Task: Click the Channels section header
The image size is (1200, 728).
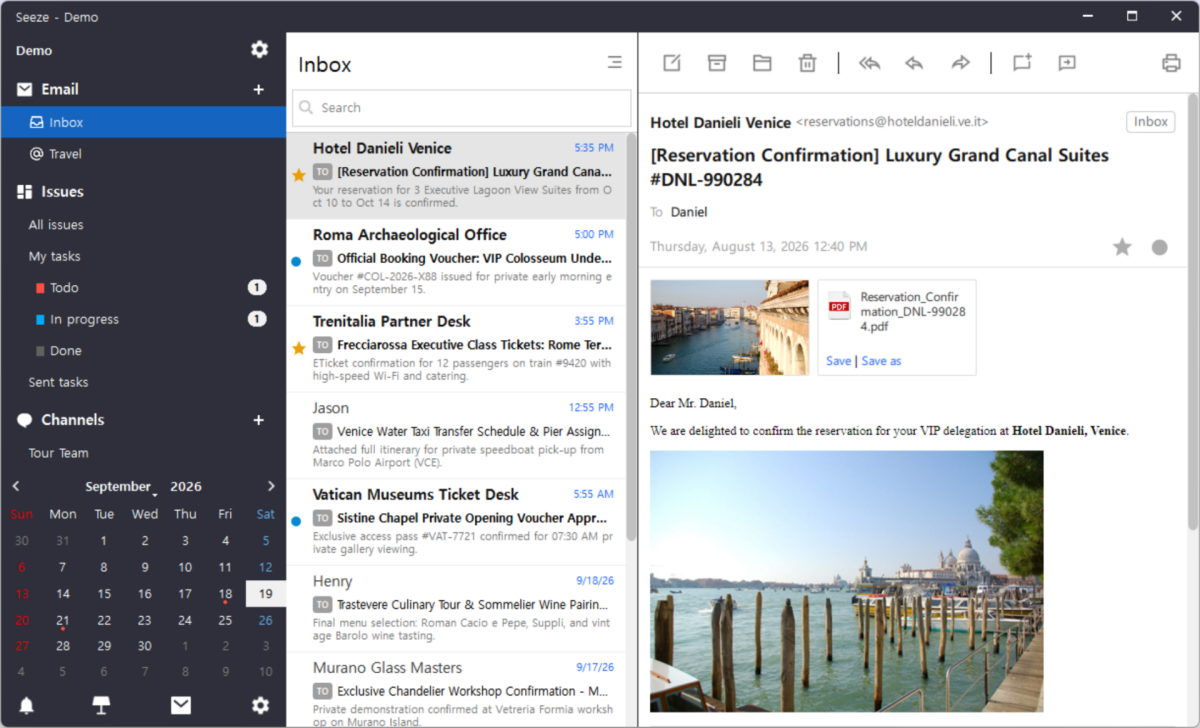Action: point(73,420)
